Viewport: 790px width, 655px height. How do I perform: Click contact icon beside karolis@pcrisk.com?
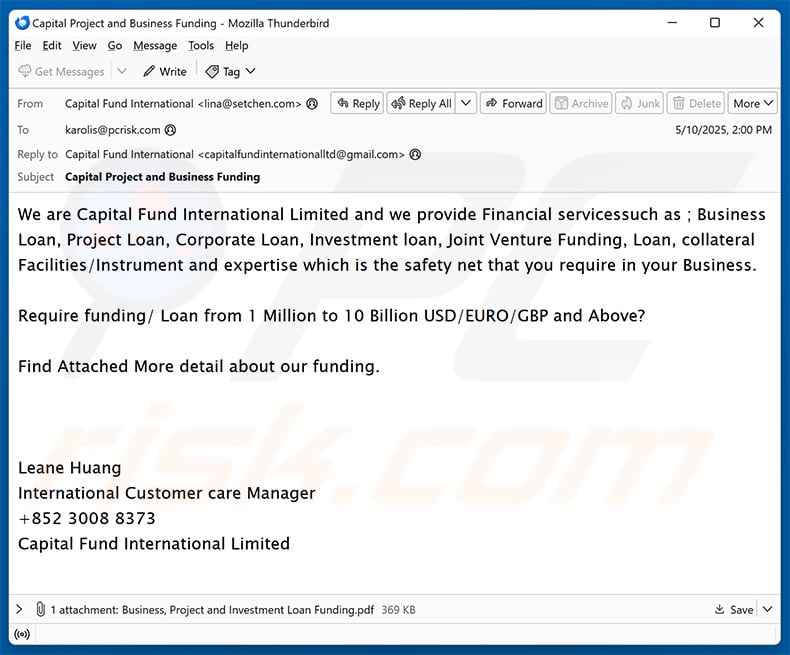coord(171,130)
